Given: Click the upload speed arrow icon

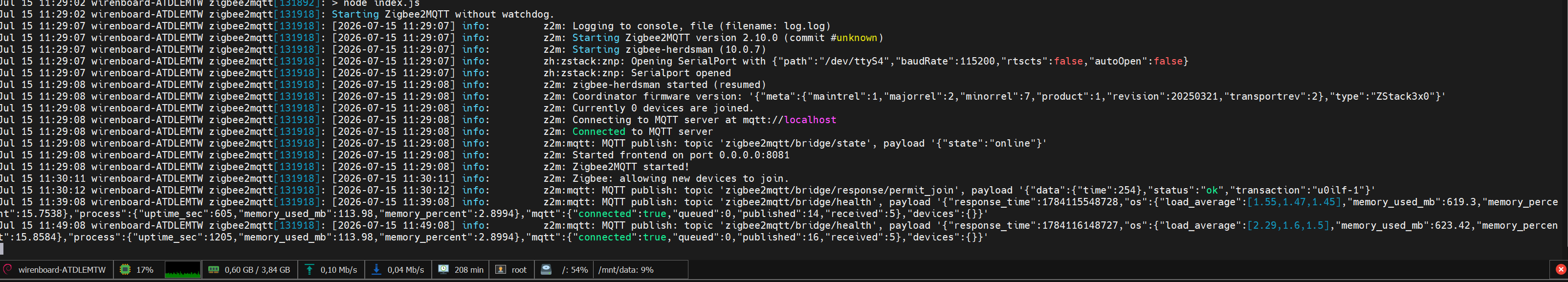Looking at the screenshot, I should pos(309,269).
